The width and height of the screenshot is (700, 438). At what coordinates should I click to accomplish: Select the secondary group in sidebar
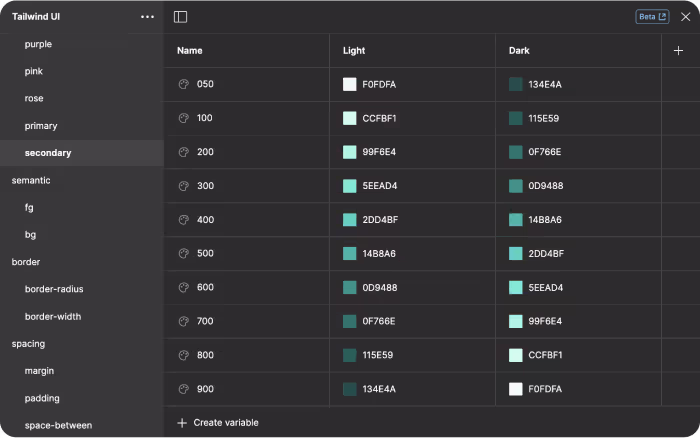coord(82,153)
